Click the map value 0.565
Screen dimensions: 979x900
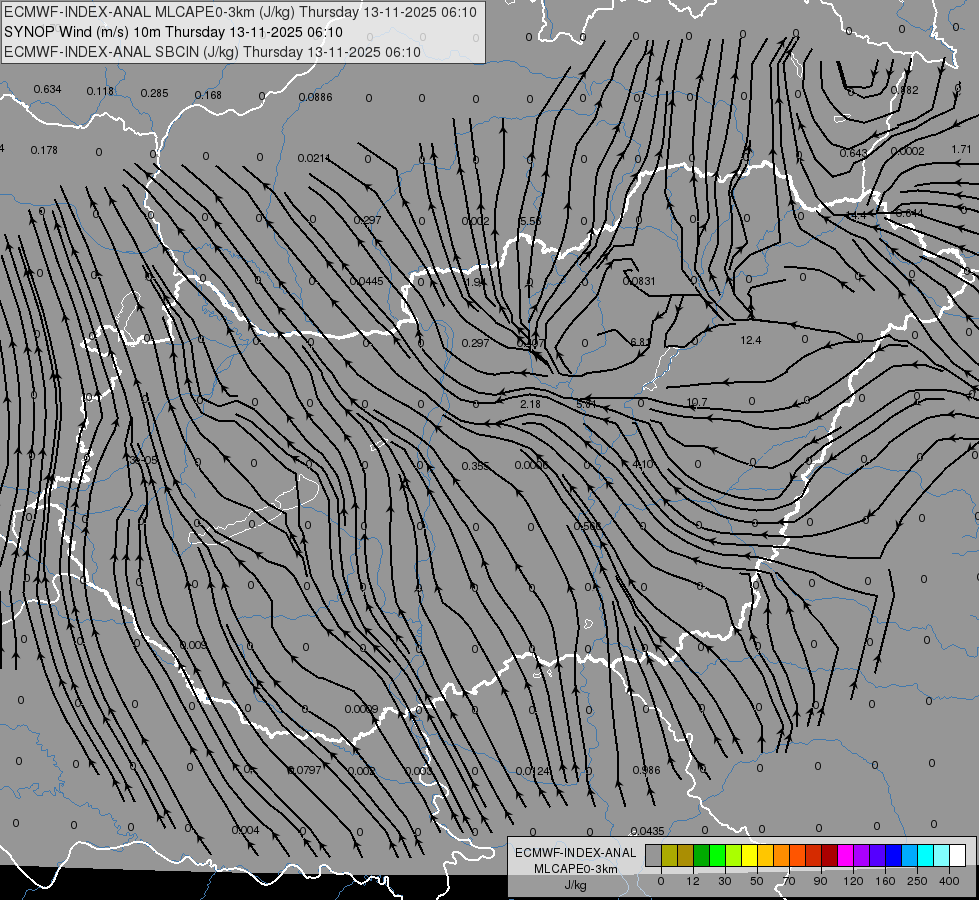click(x=587, y=526)
